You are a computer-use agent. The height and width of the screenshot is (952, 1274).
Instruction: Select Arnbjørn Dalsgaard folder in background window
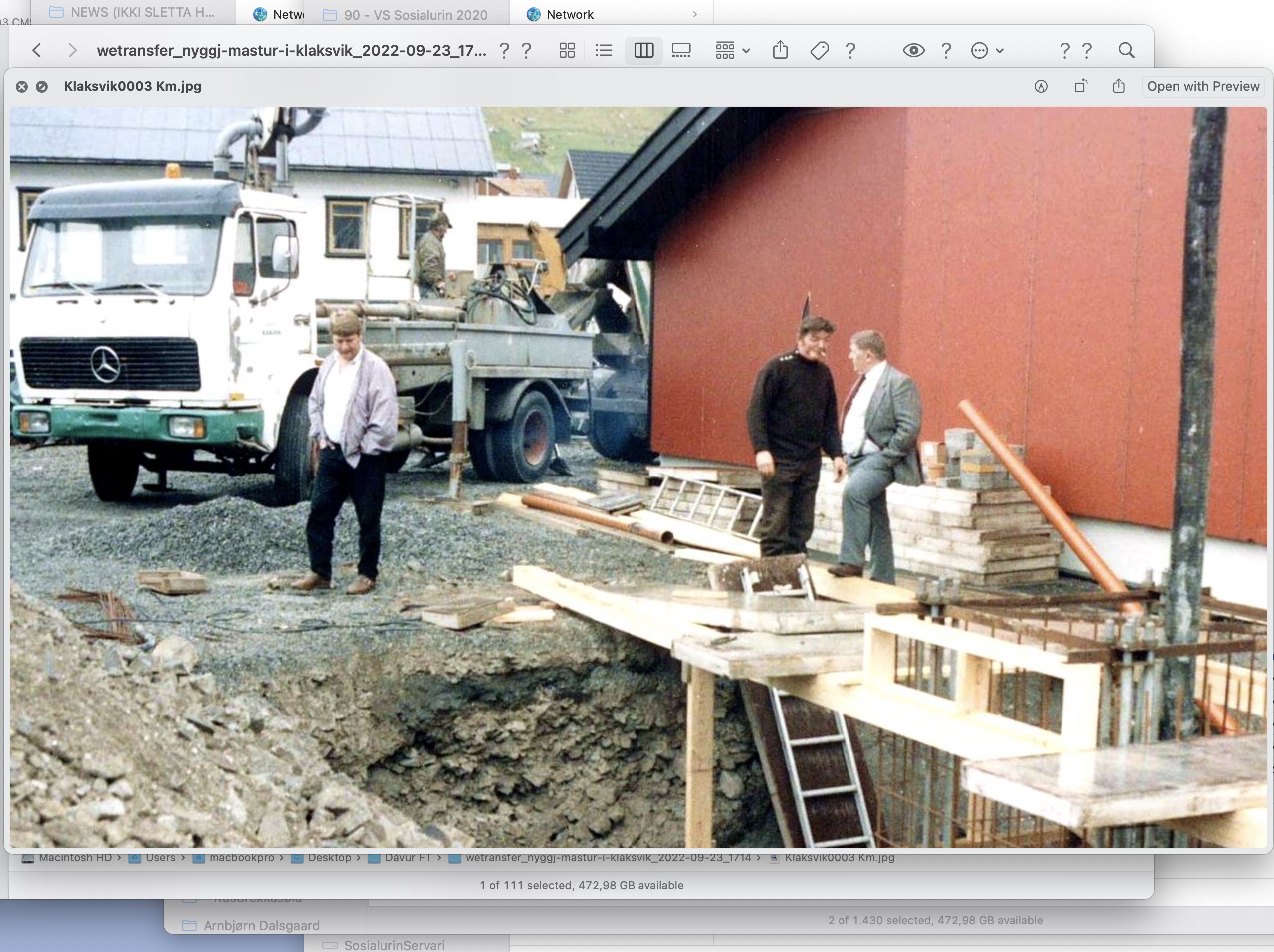tap(251, 925)
